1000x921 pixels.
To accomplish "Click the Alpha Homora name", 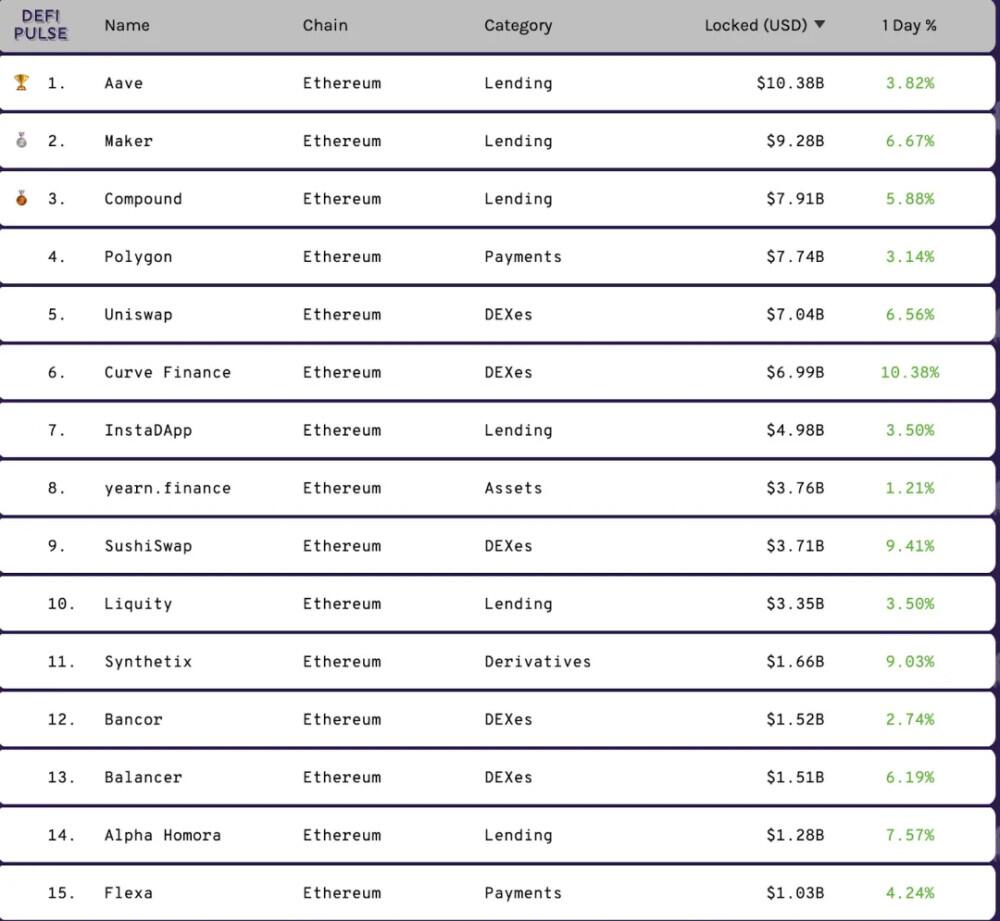I will tap(162, 835).
